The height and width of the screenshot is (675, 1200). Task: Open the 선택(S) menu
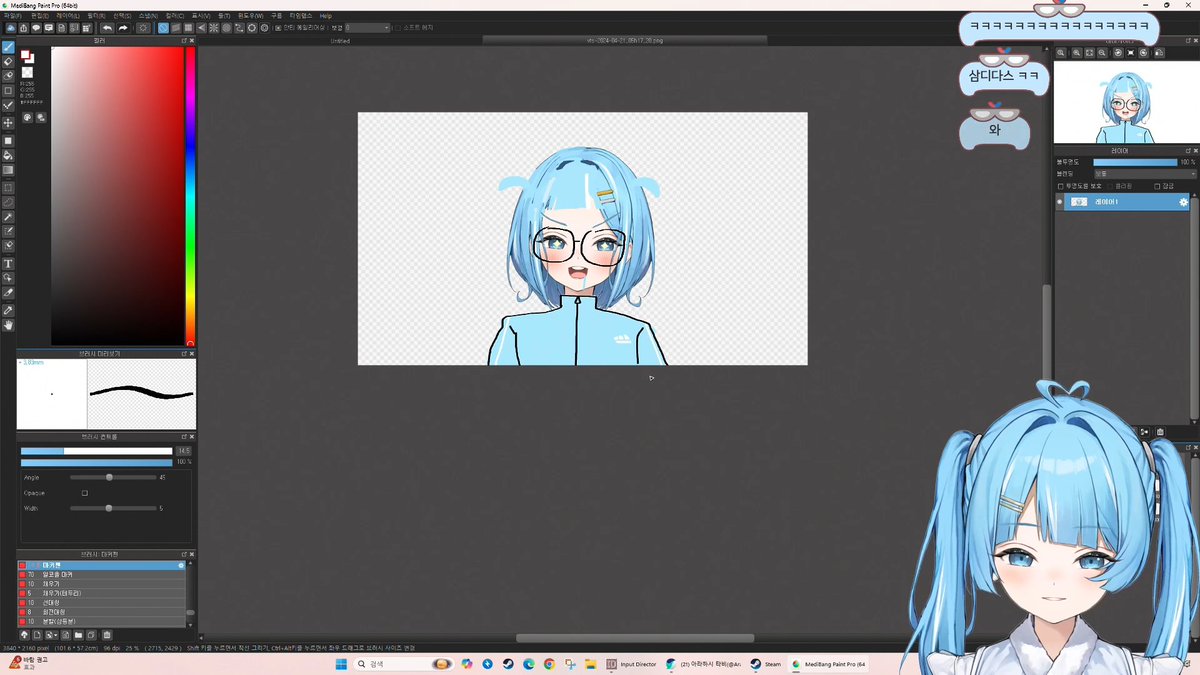click(121, 16)
